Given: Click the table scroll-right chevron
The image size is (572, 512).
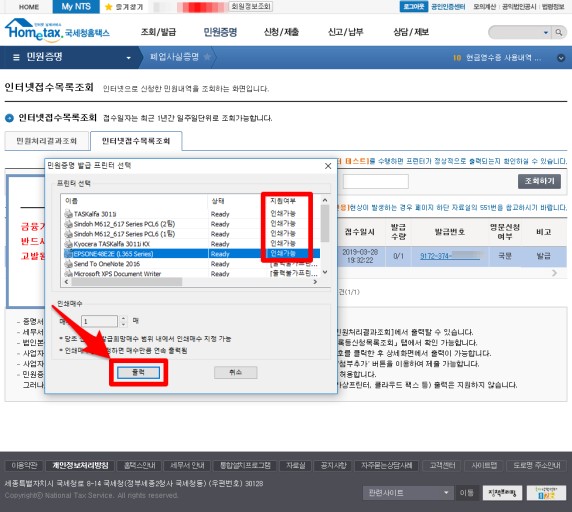Looking at the screenshot, I should (x=554, y=273).
